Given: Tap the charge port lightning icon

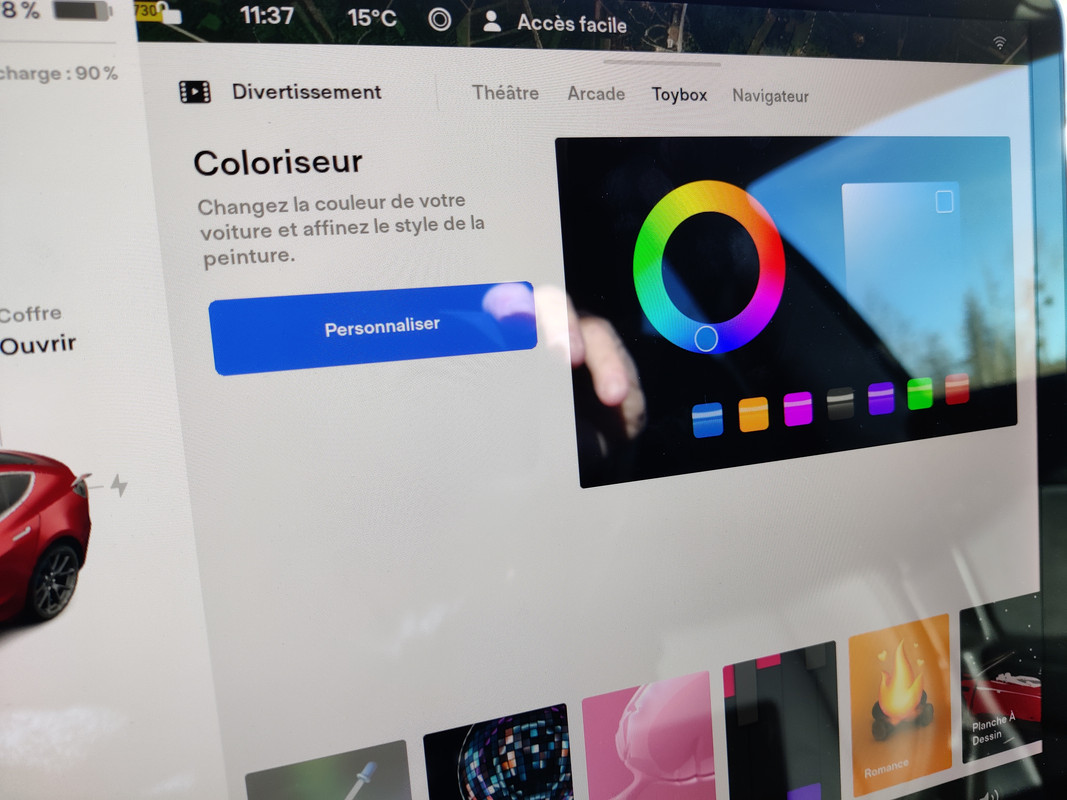Looking at the screenshot, I should pos(119,485).
